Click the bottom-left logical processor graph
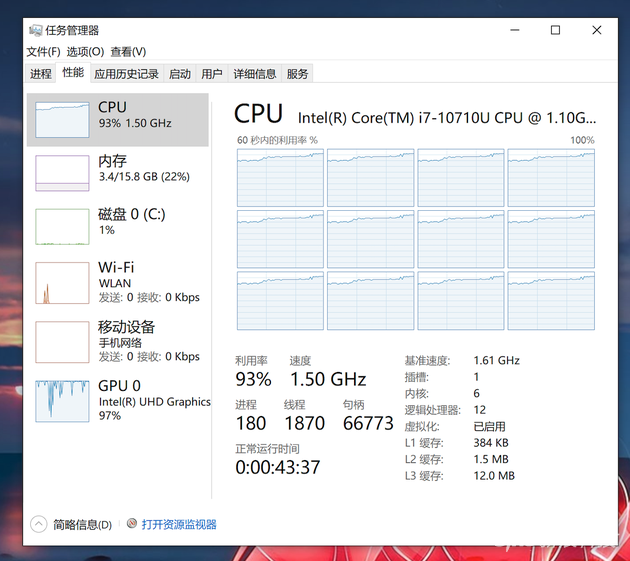This screenshot has height=561, width=630. [x=280, y=301]
